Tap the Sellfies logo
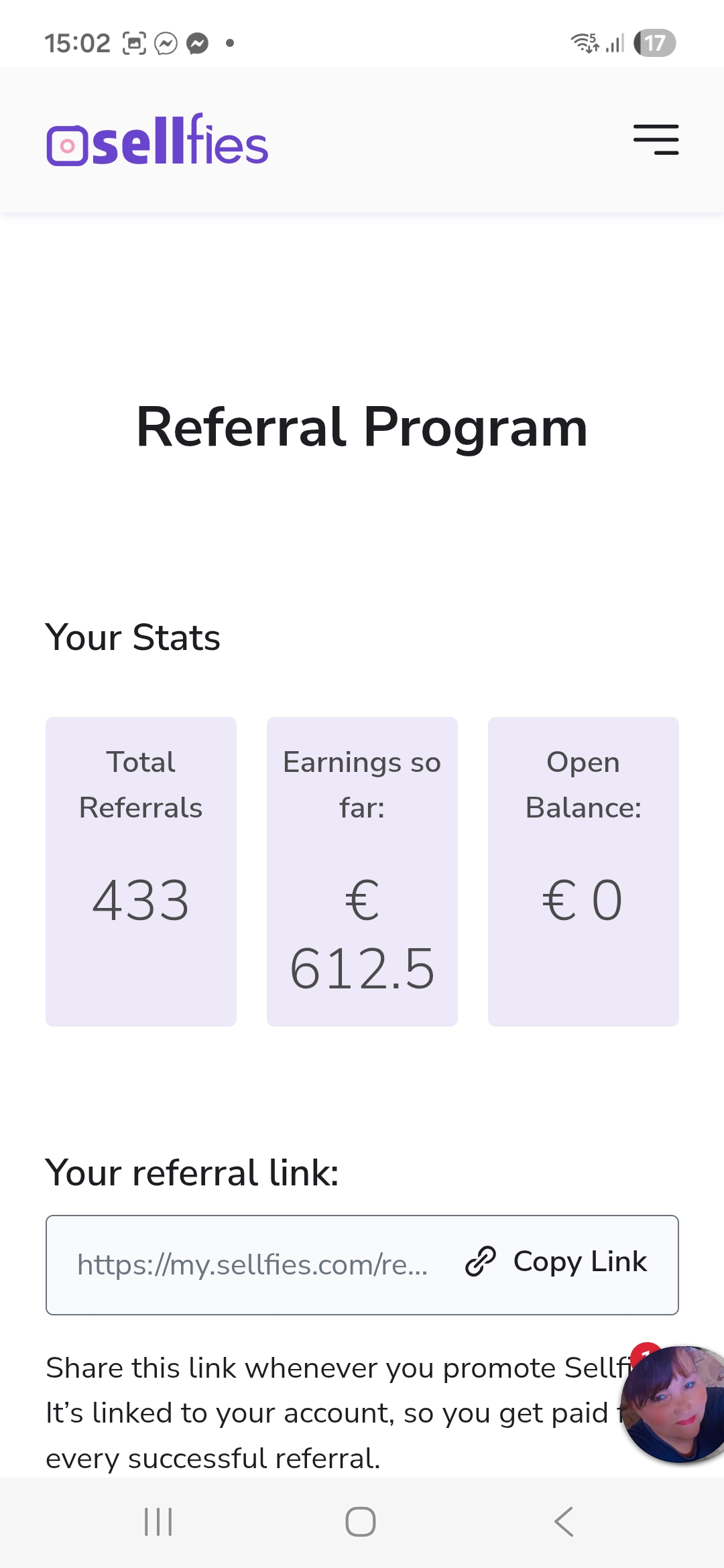 click(x=158, y=140)
